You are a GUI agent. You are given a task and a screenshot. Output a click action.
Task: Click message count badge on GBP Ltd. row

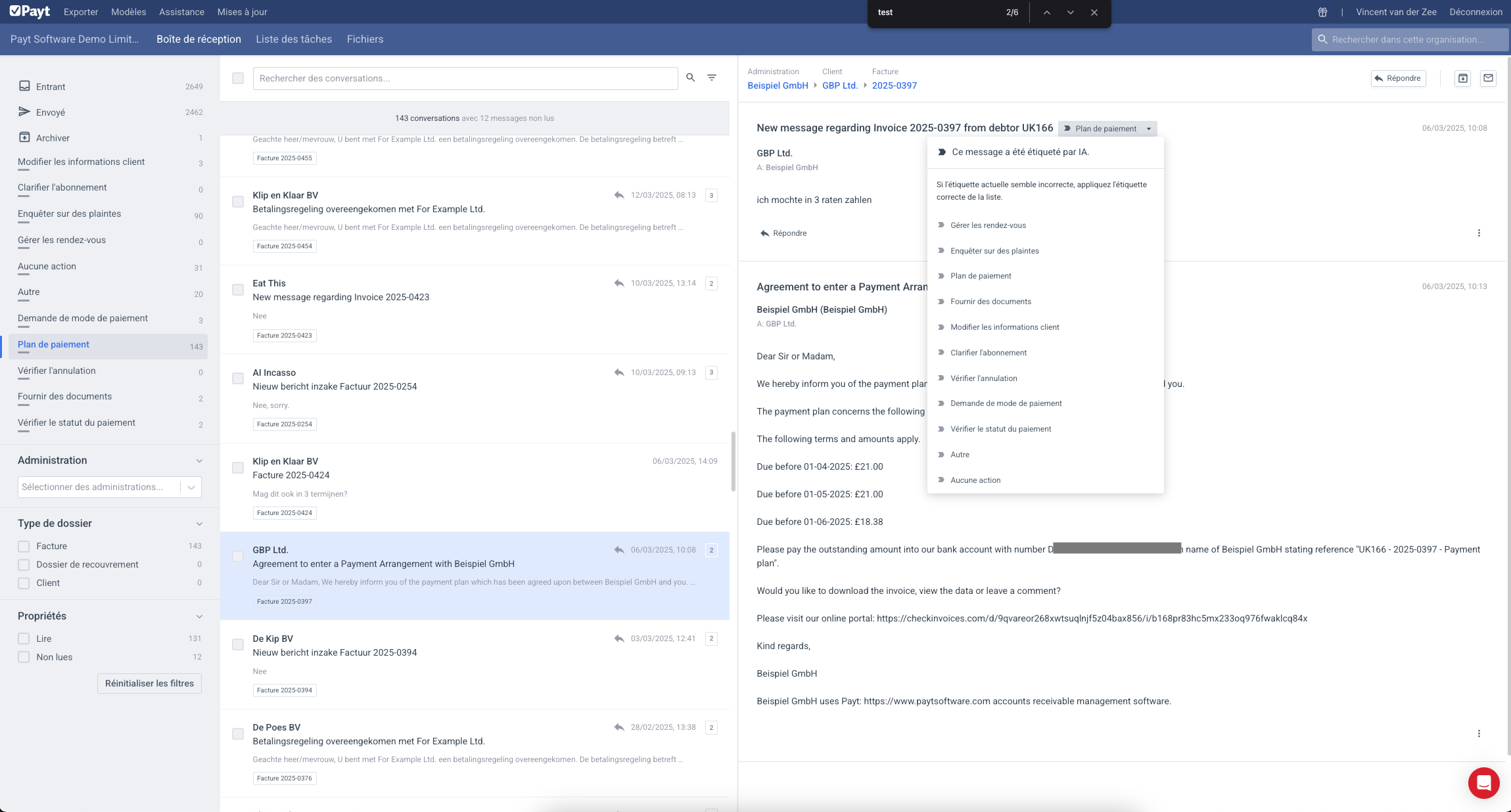(711, 550)
